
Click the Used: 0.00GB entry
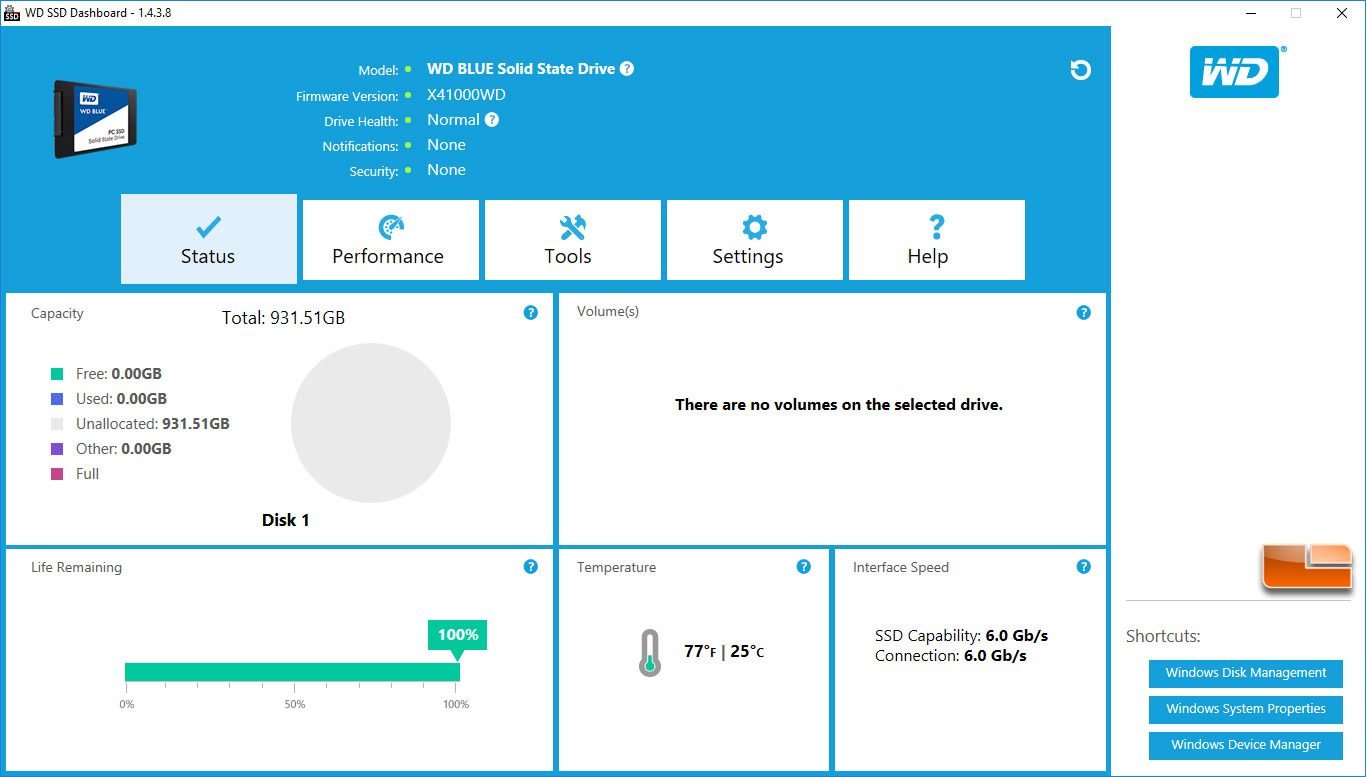(x=121, y=399)
